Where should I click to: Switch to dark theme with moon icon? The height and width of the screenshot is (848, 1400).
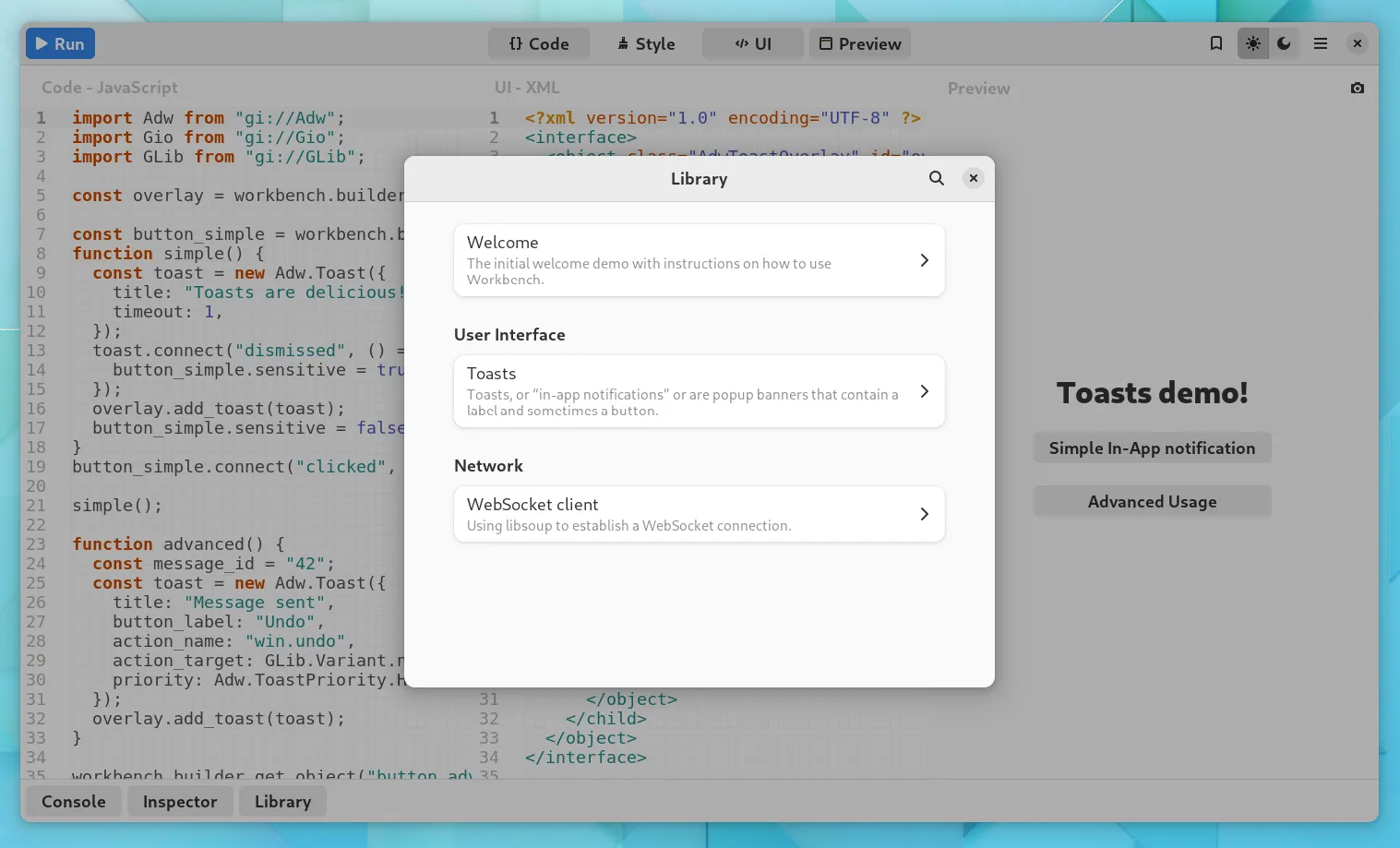1284,43
